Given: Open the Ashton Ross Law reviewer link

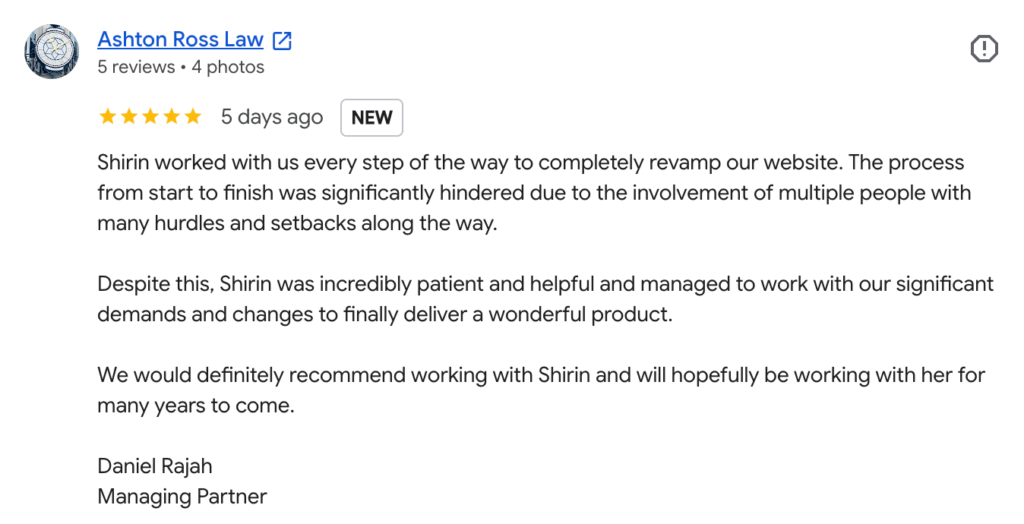Looking at the screenshot, I should click(x=180, y=40).
